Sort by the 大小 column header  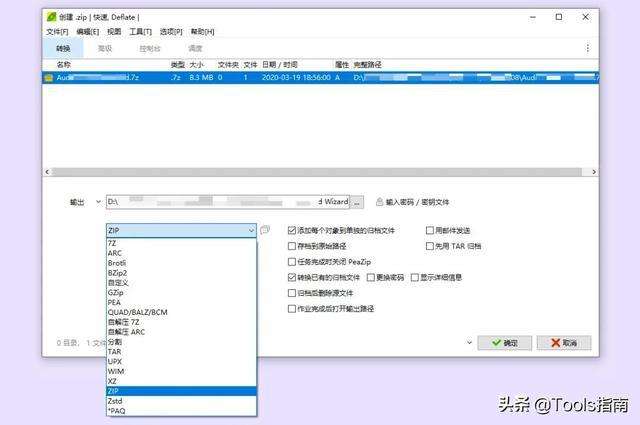coord(196,65)
